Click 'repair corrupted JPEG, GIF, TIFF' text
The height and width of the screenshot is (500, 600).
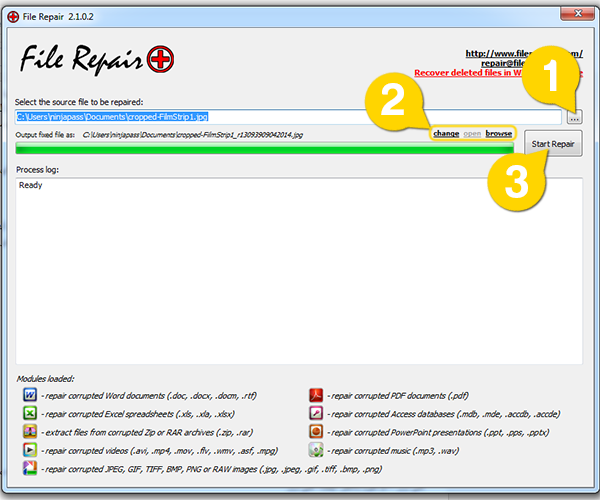[212, 469]
